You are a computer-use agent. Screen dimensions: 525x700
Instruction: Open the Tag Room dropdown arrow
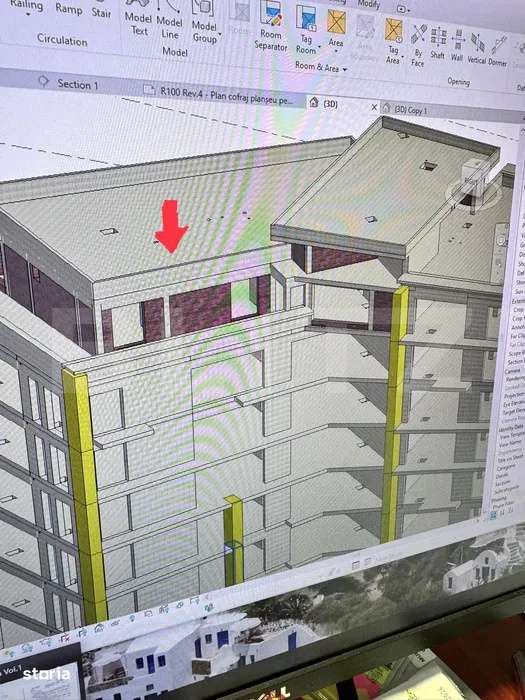click(x=319, y=47)
